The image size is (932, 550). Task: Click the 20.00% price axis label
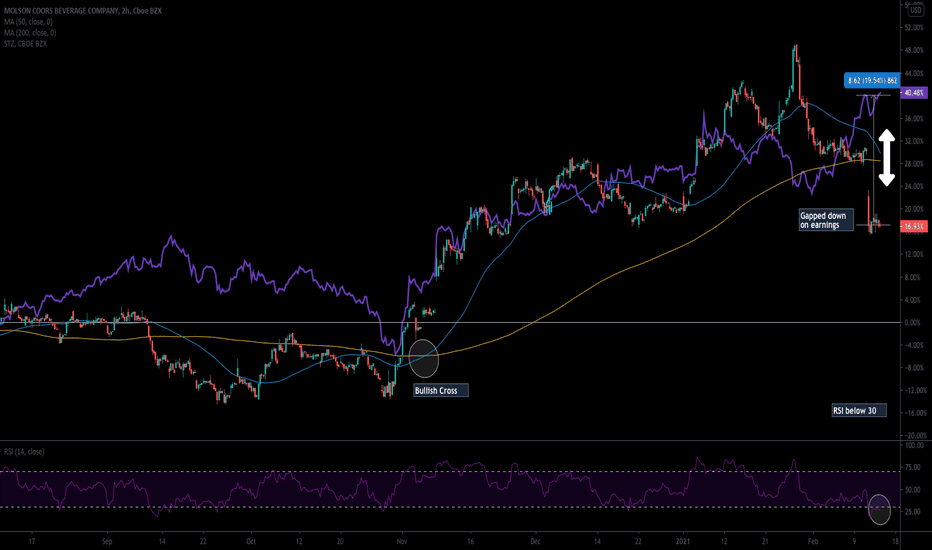click(914, 209)
